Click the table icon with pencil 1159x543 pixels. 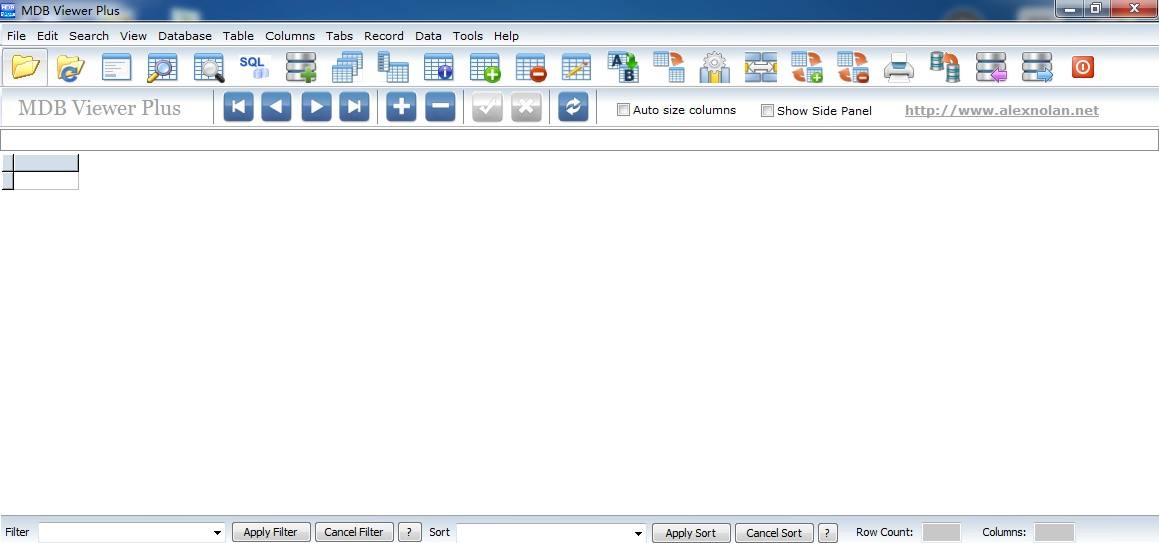tap(577, 67)
